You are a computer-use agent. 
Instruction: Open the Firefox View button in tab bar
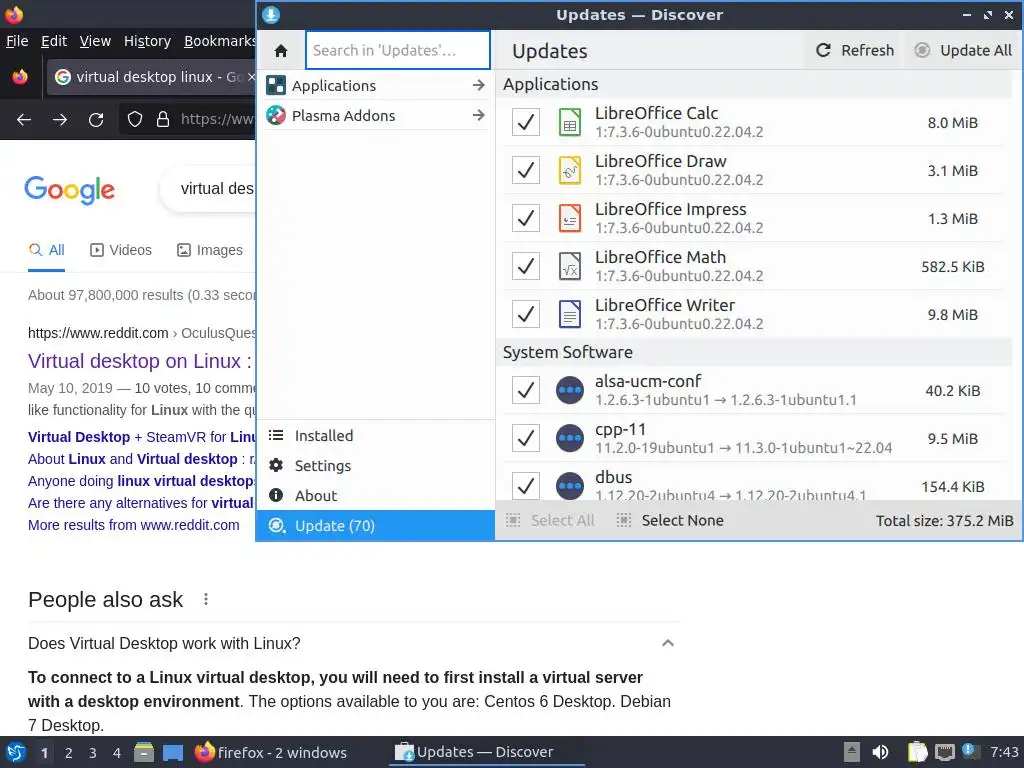(x=20, y=77)
